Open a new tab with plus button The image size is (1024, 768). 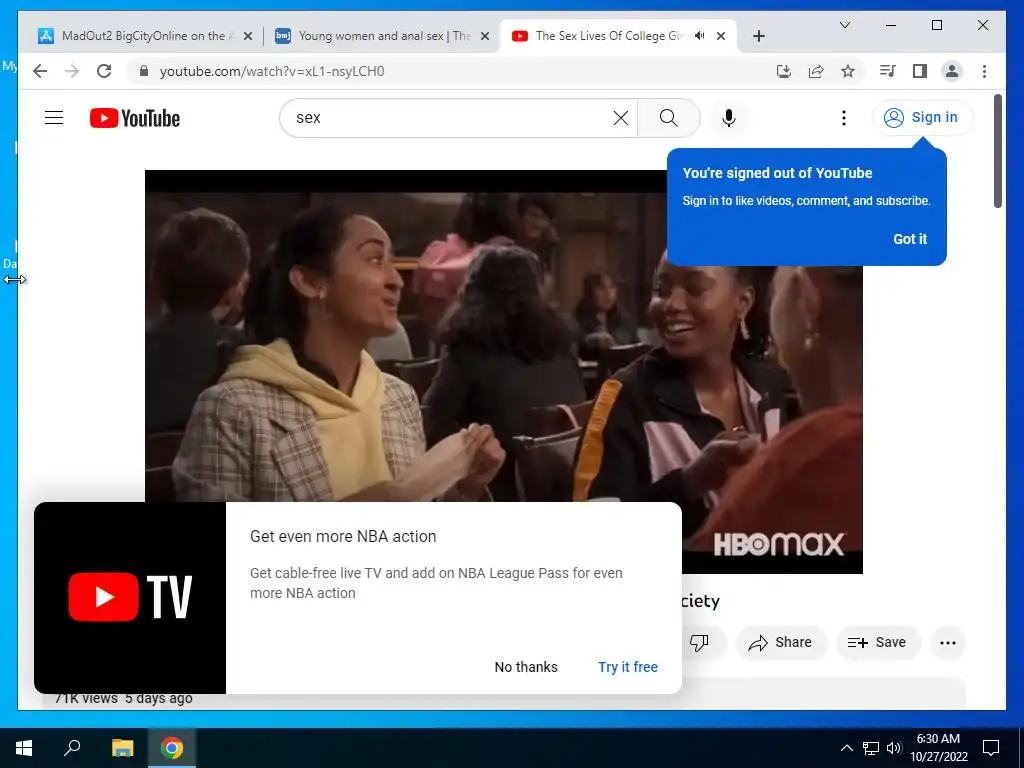tap(758, 36)
